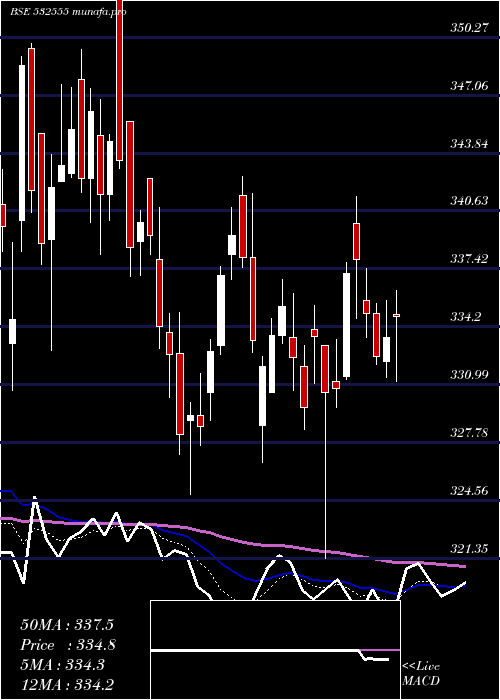Click the candle with long wick to 321.35
Viewport: 500px width, 700px height.
coord(325,369)
